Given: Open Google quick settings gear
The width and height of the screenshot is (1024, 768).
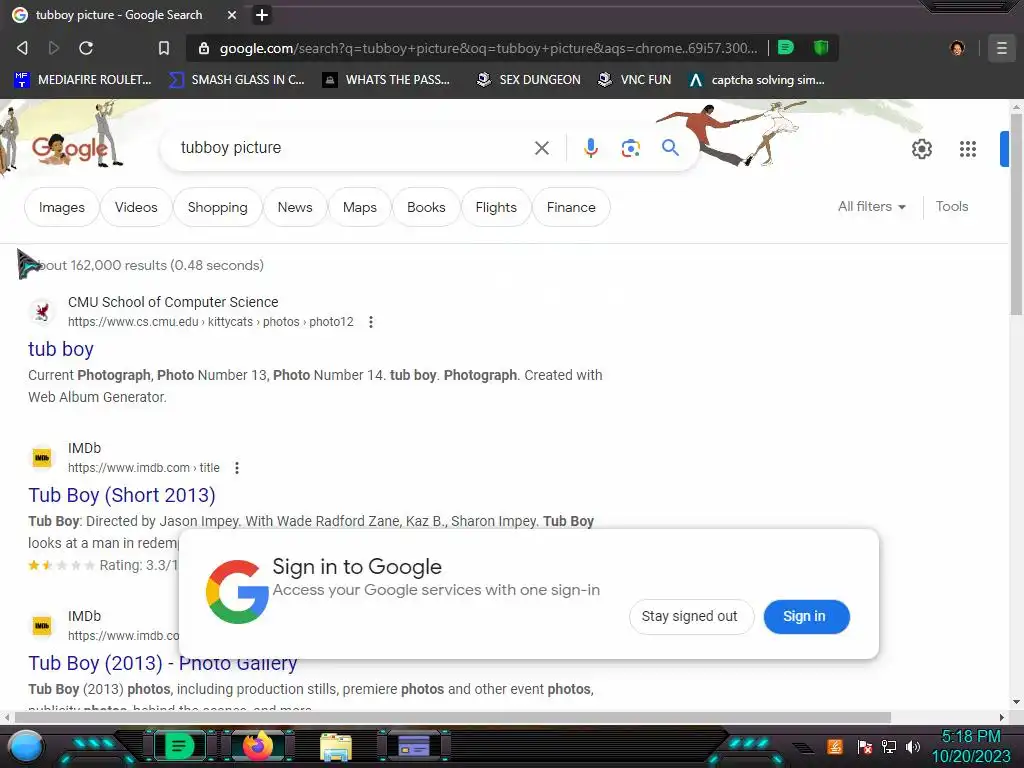Looking at the screenshot, I should coord(921,149).
